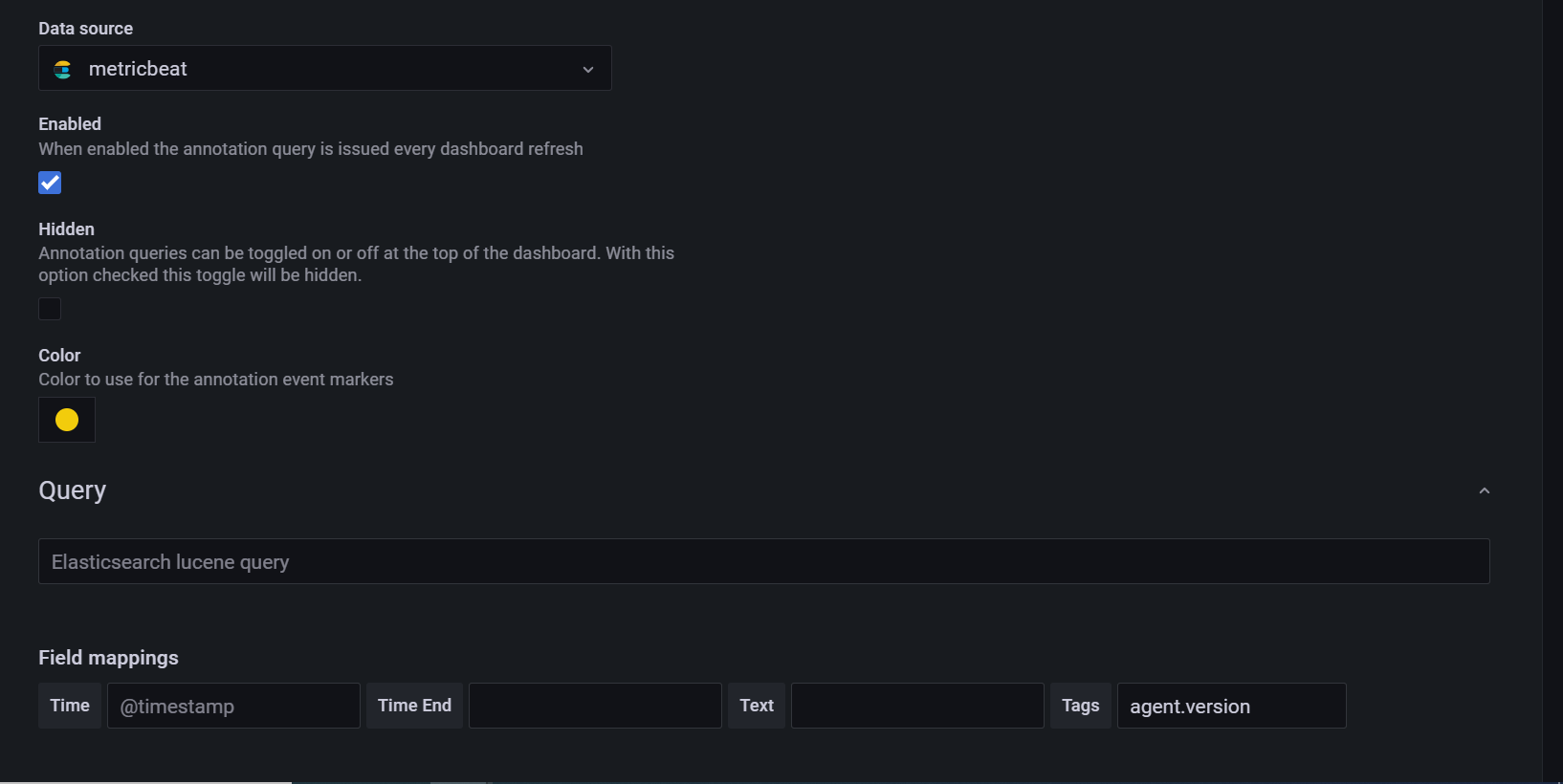
Task: Select the metricbeat data source name
Action: [138, 68]
